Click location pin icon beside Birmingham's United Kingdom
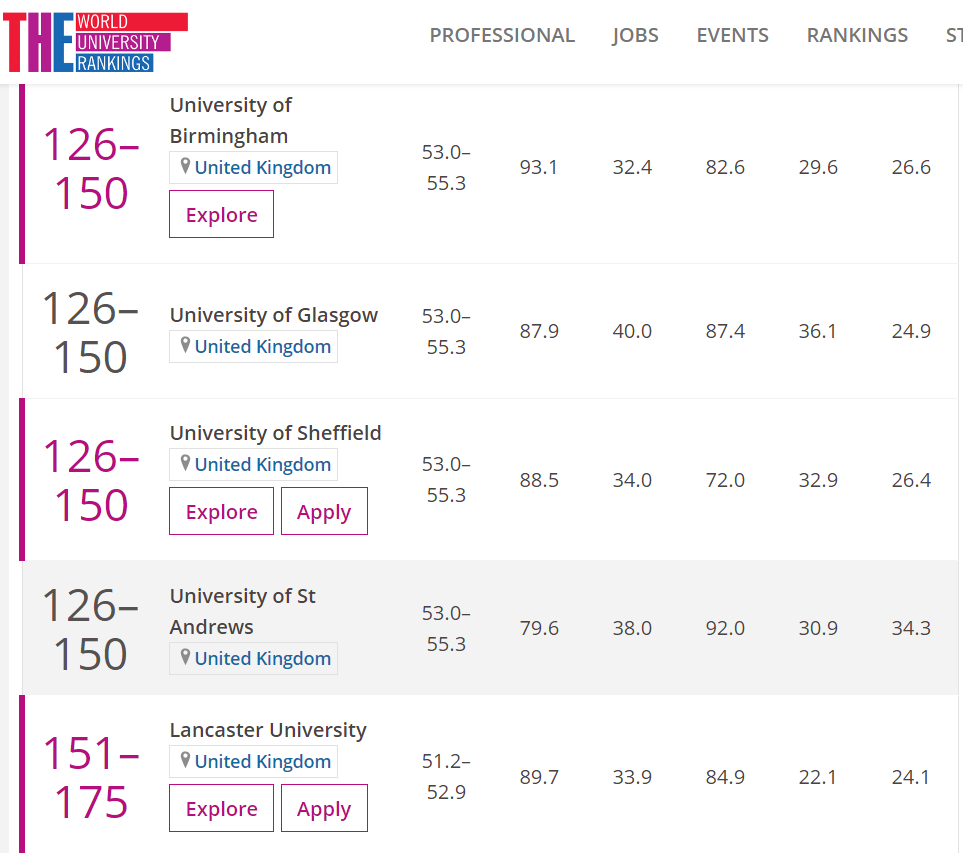This screenshot has width=963, height=853. [185, 166]
